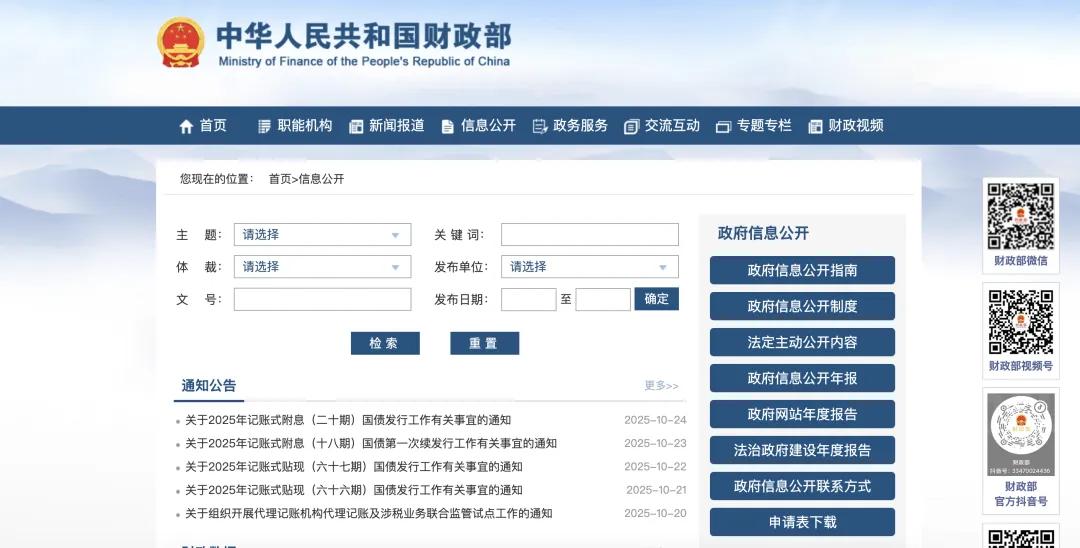1080x548 pixels.
Task: Click the 检索 search button
Action: pyautogui.click(x=385, y=344)
